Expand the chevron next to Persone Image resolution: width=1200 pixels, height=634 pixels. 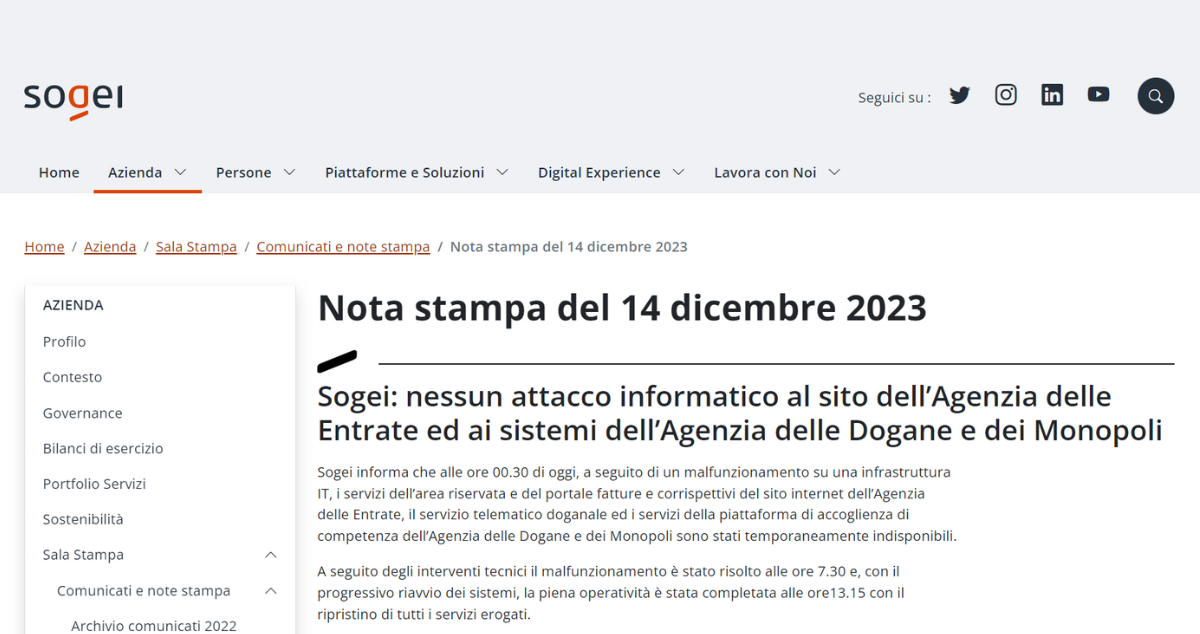point(289,172)
